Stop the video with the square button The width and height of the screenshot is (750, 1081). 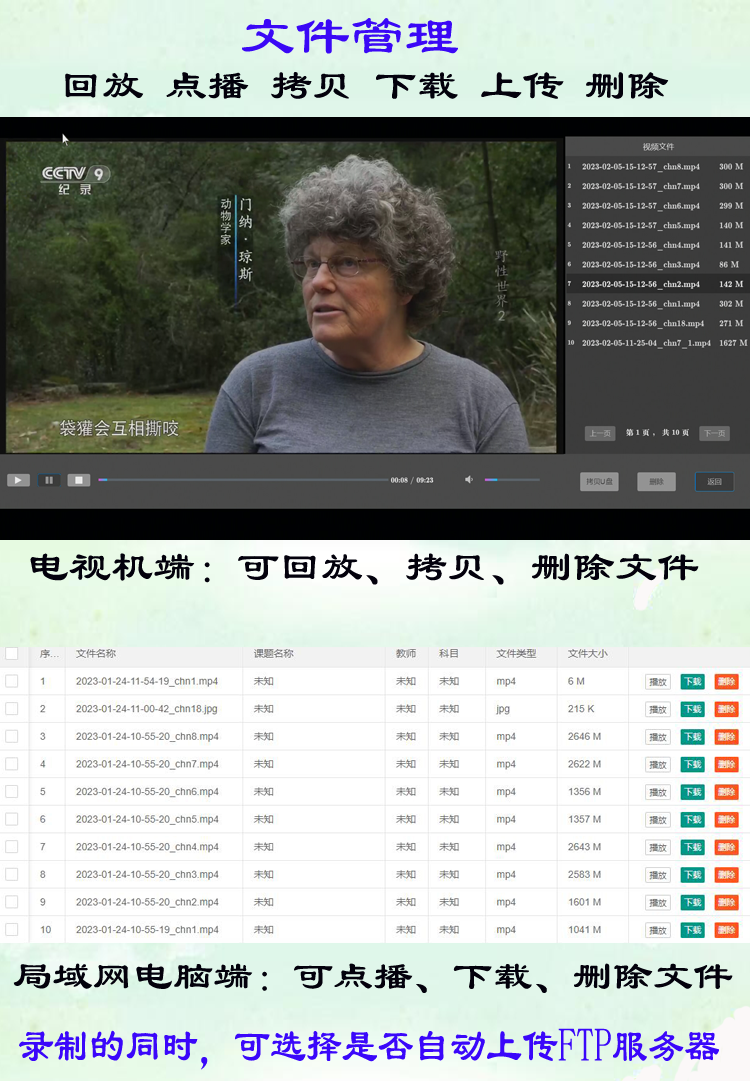[x=79, y=480]
